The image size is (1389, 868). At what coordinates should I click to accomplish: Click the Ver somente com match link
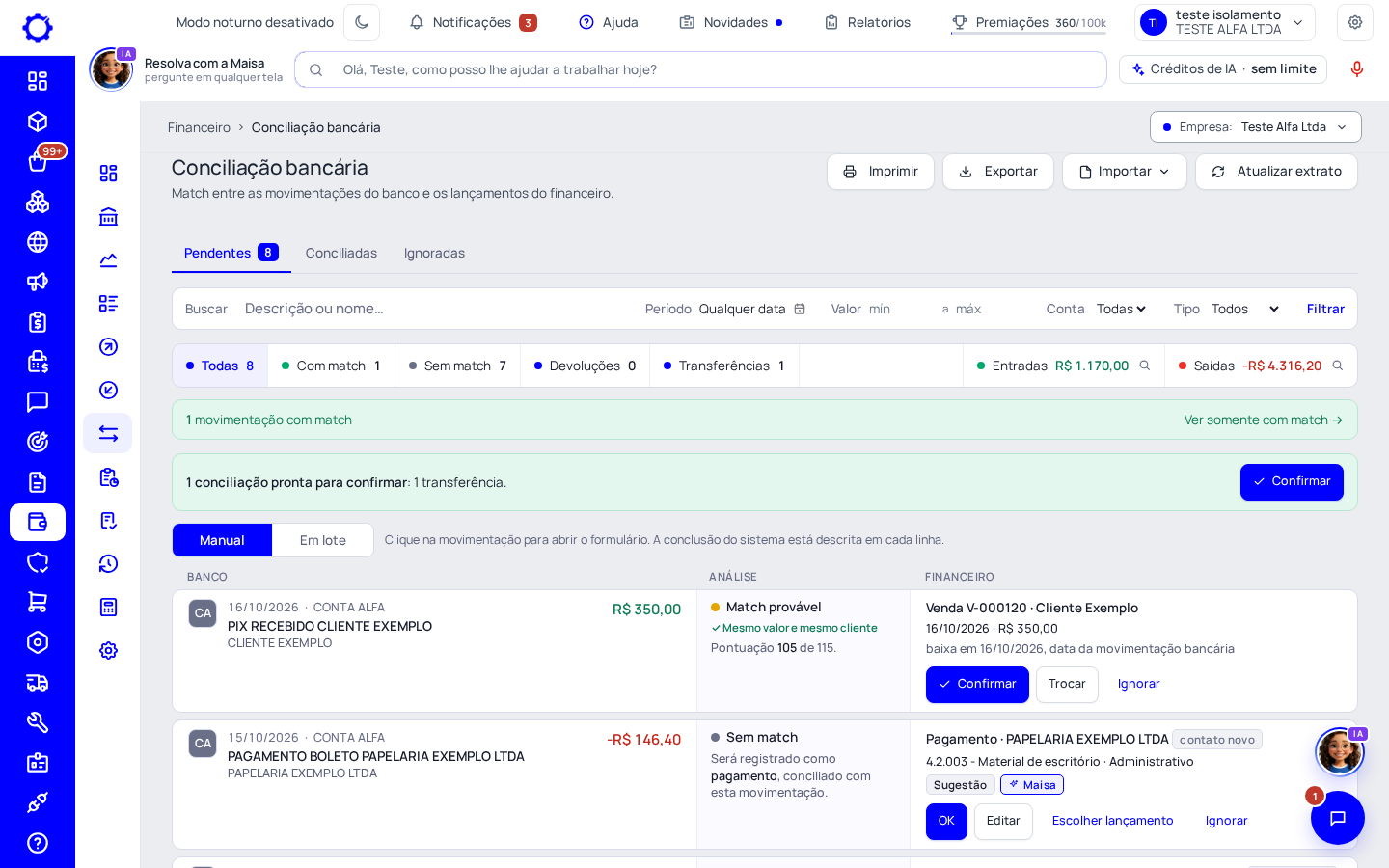[x=1263, y=420]
